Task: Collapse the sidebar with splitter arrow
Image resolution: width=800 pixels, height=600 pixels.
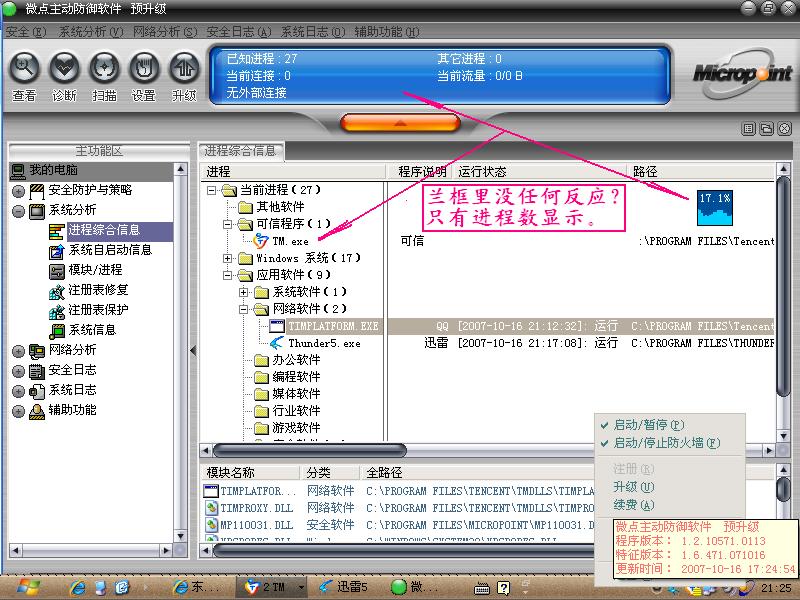Action: click(193, 351)
